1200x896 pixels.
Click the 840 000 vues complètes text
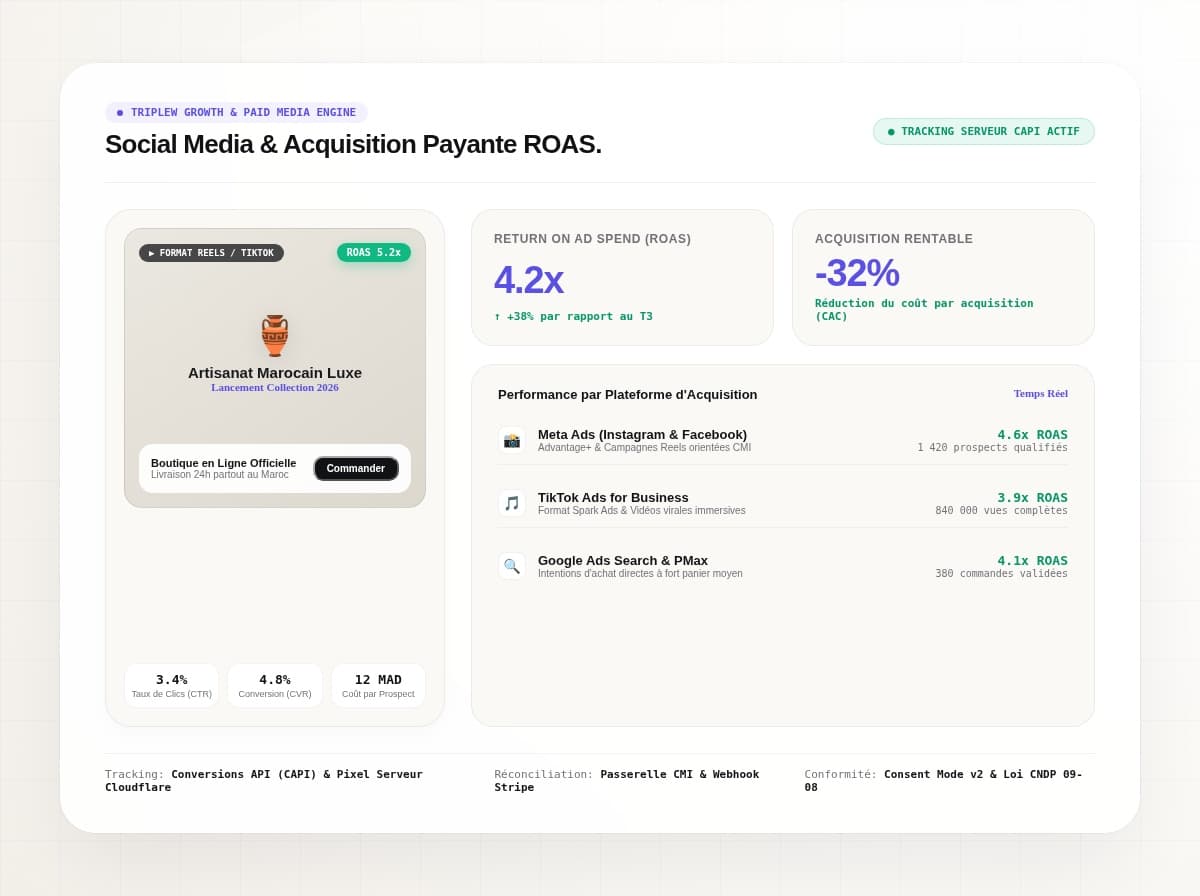click(1001, 511)
